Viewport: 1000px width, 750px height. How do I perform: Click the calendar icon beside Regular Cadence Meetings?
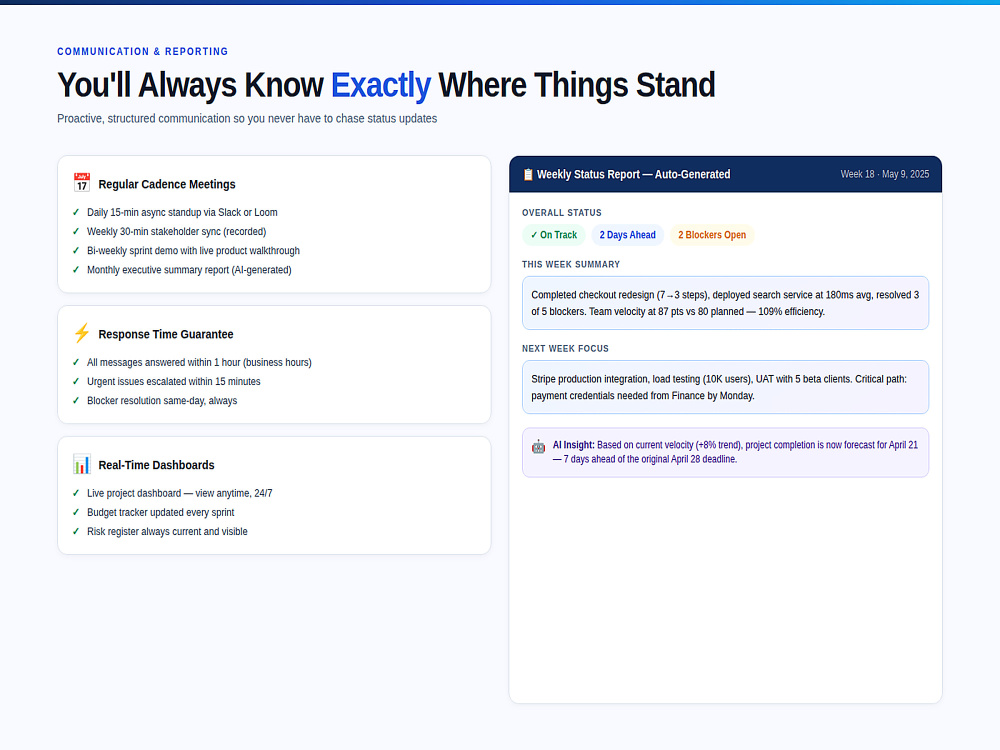(82, 182)
